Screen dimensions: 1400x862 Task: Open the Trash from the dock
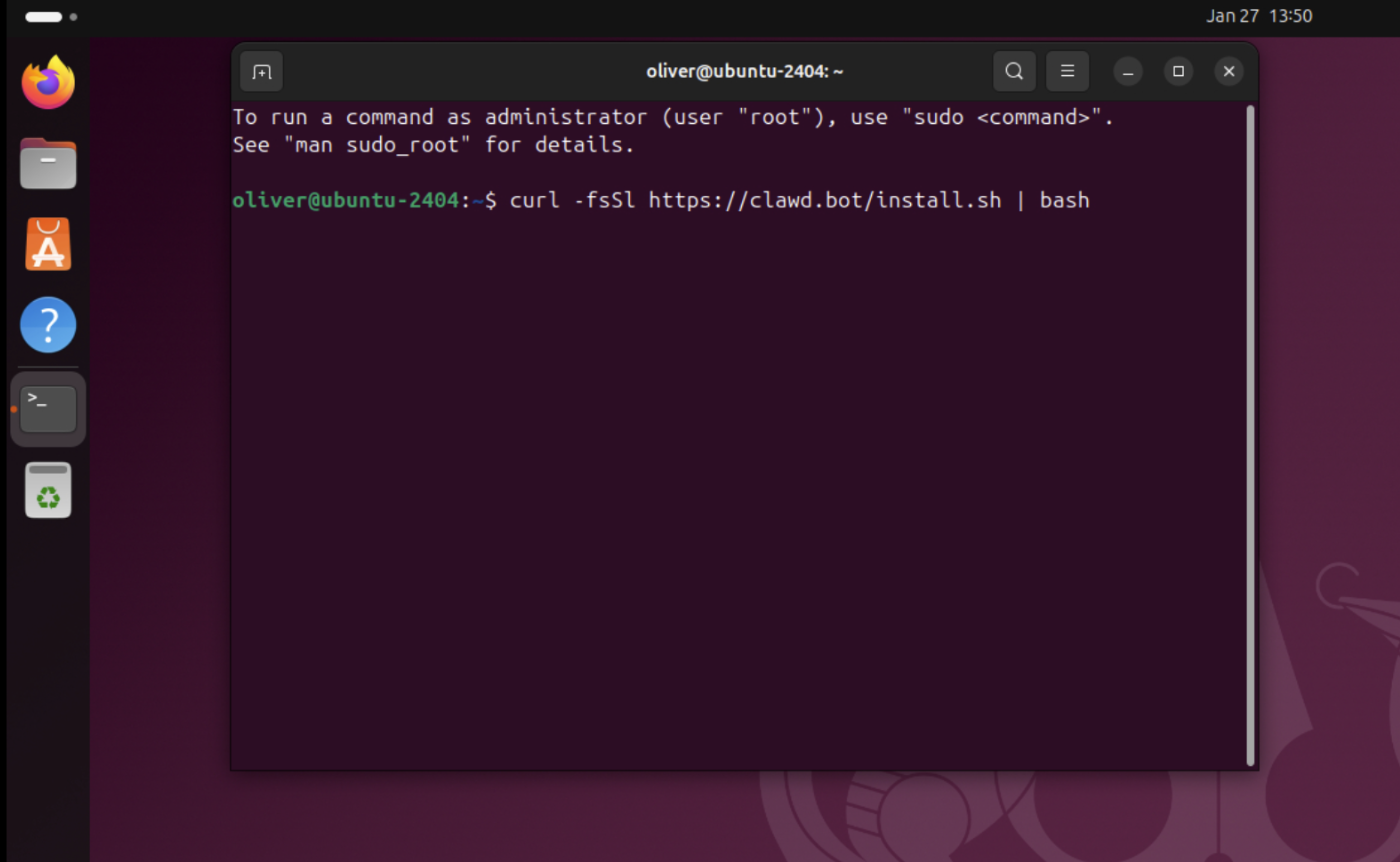[x=48, y=489]
